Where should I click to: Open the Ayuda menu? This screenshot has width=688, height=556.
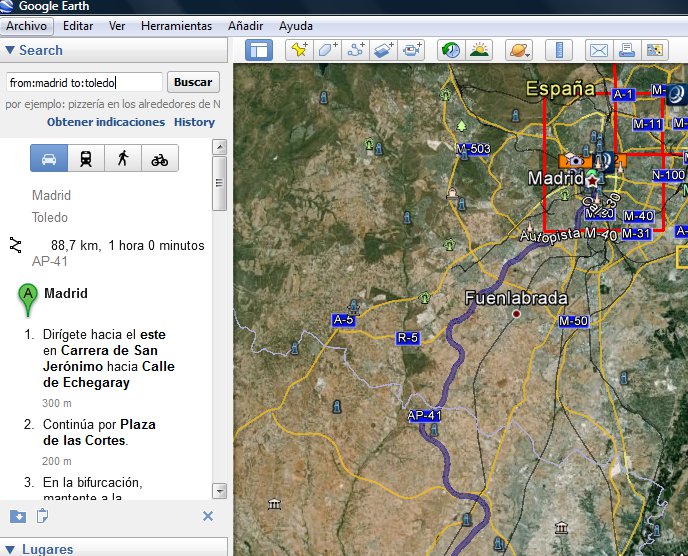pyautogui.click(x=296, y=26)
